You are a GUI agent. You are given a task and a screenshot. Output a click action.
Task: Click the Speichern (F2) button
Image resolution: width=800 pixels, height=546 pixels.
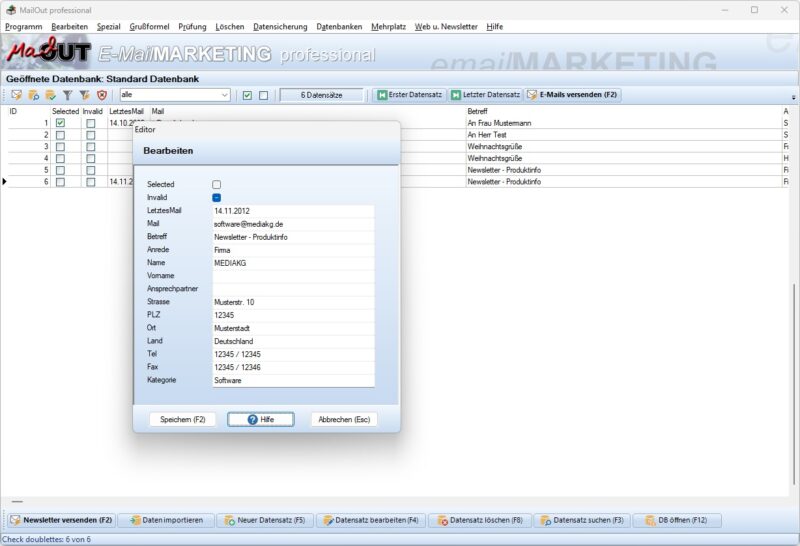pos(183,420)
